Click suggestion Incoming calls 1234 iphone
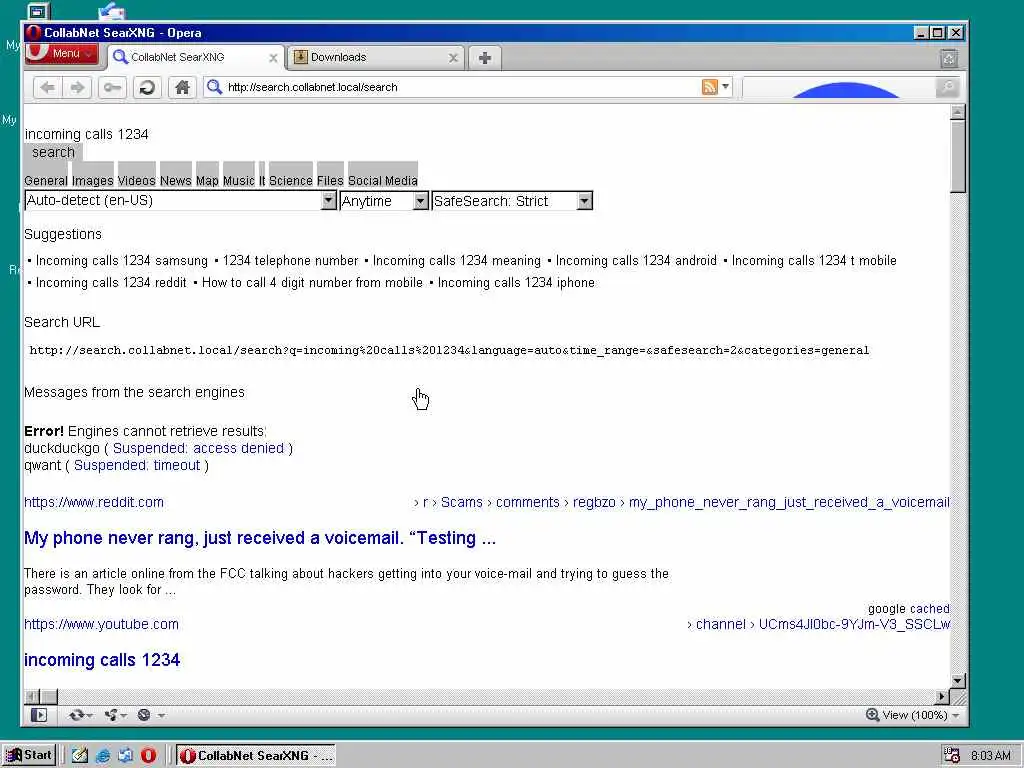1024x768 pixels. [x=516, y=283]
